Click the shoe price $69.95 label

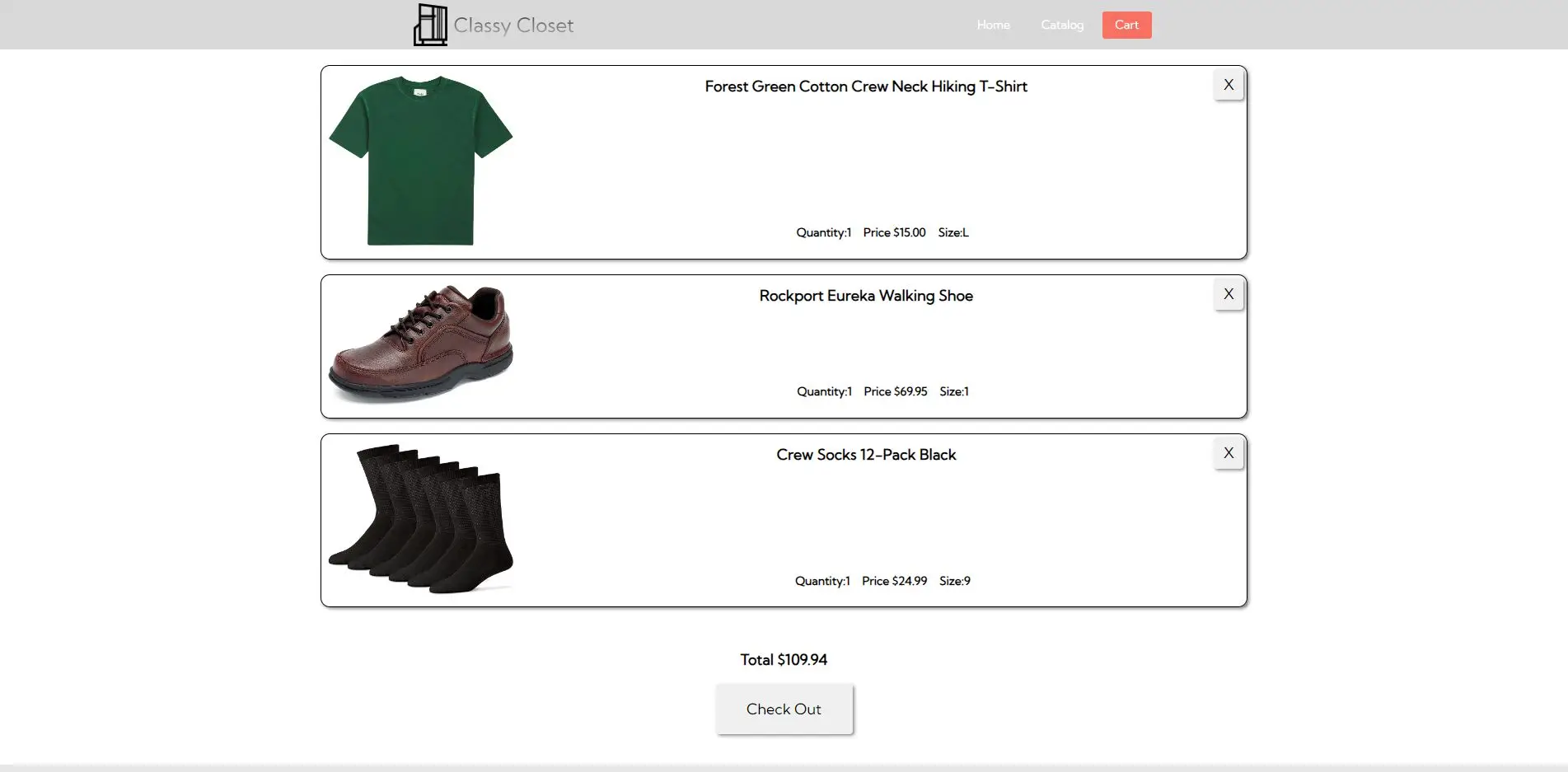895,391
